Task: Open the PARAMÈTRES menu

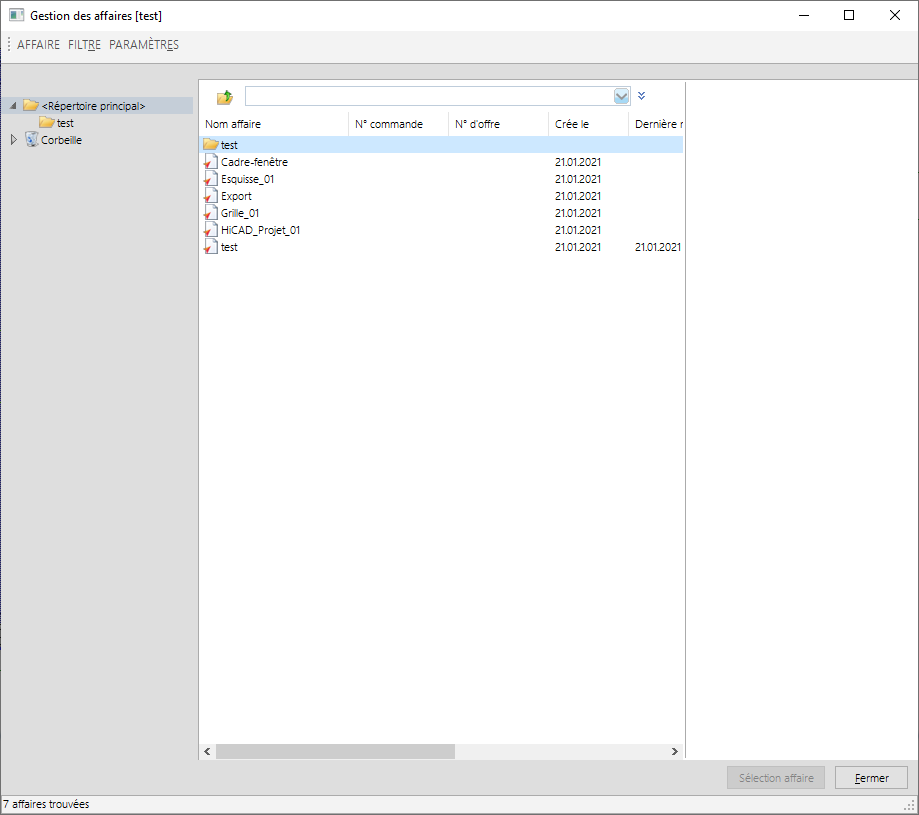Action: tap(144, 45)
